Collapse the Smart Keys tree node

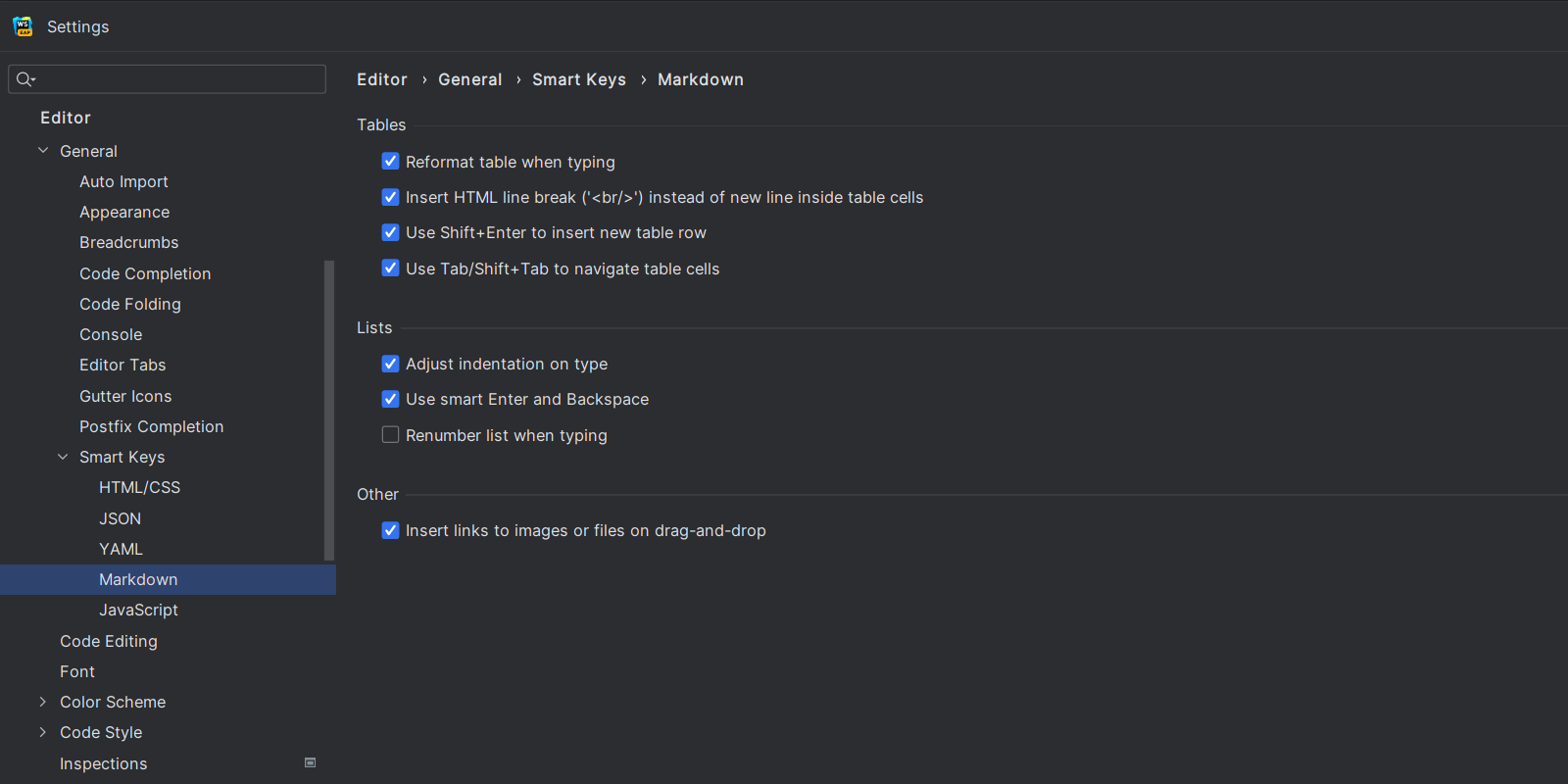63,457
